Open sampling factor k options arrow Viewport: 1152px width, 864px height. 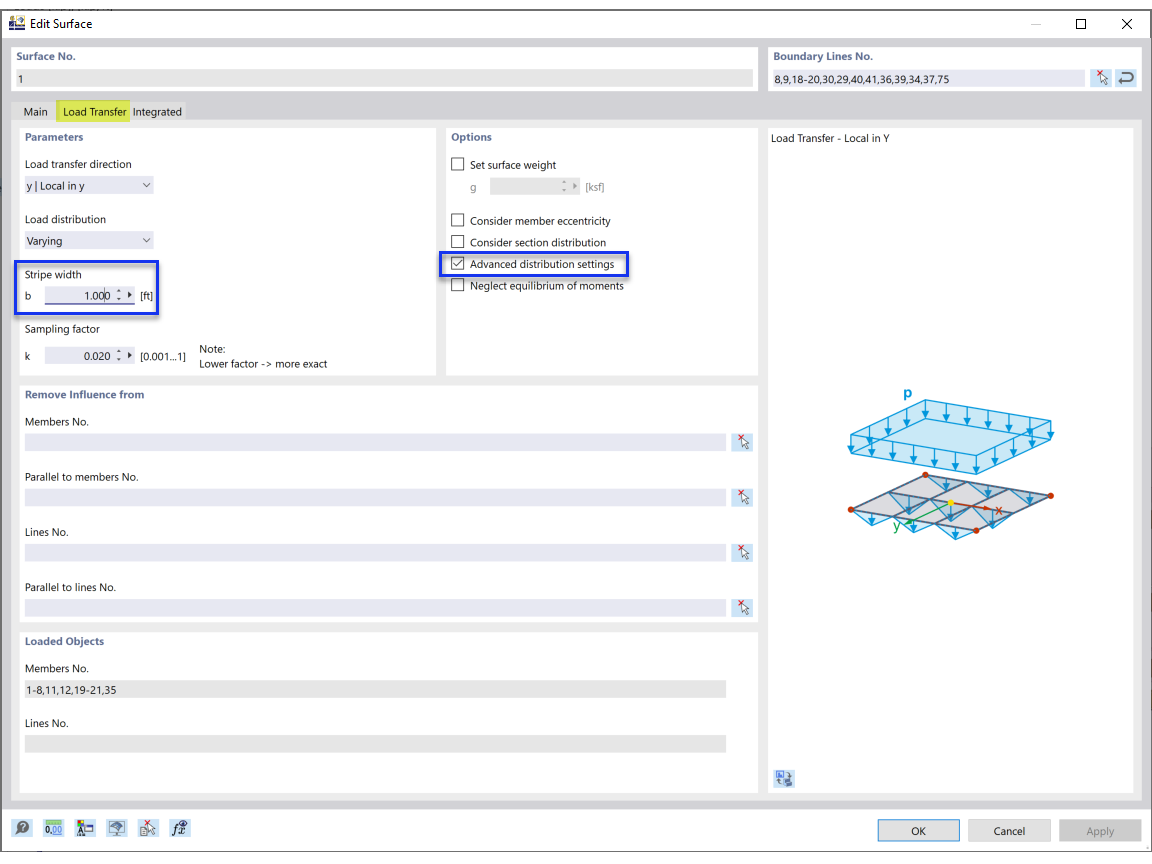tap(130, 356)
